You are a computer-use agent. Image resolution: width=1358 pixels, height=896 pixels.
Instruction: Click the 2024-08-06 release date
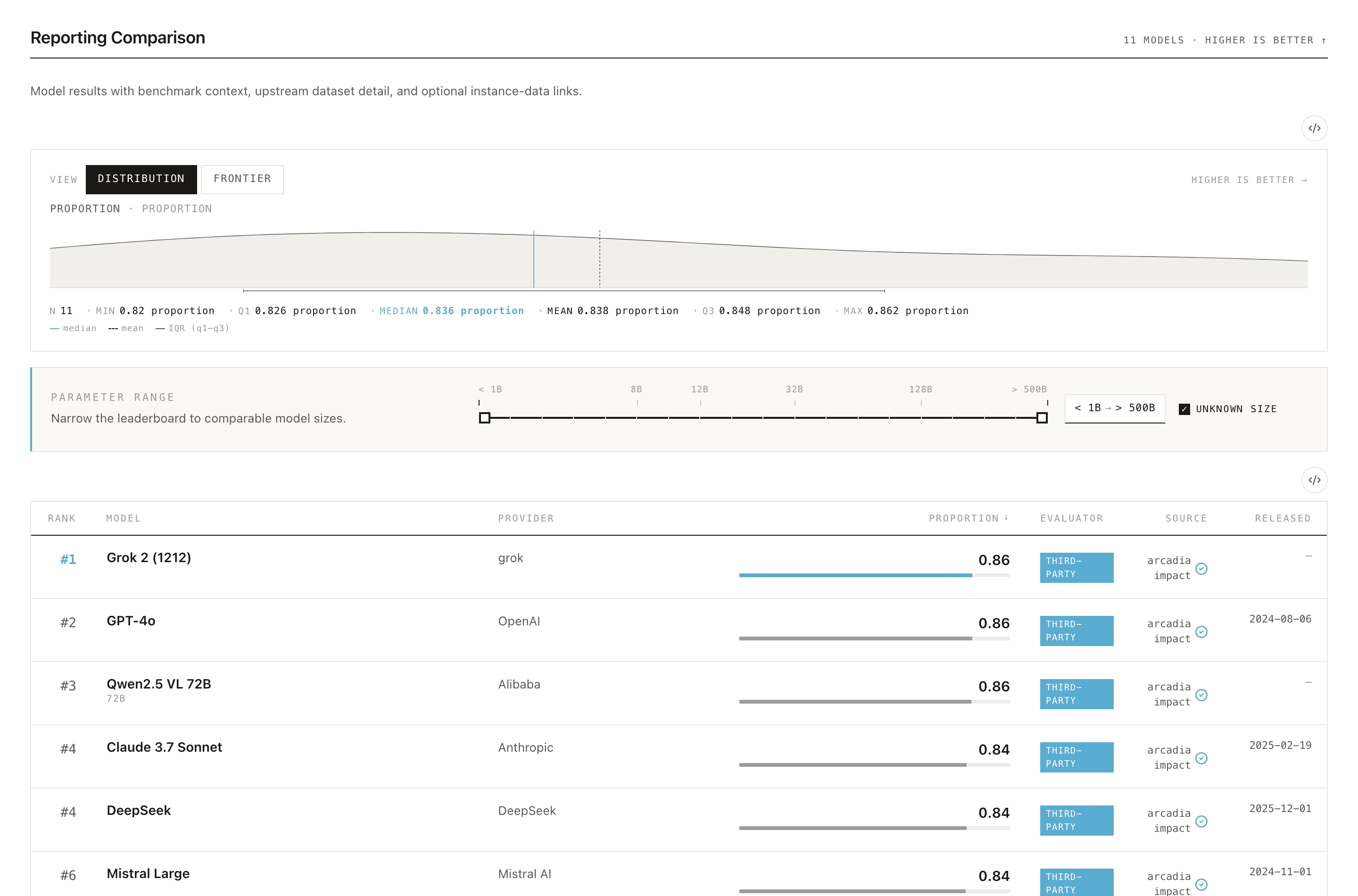pyautogui.click(x=1280, y=619)
